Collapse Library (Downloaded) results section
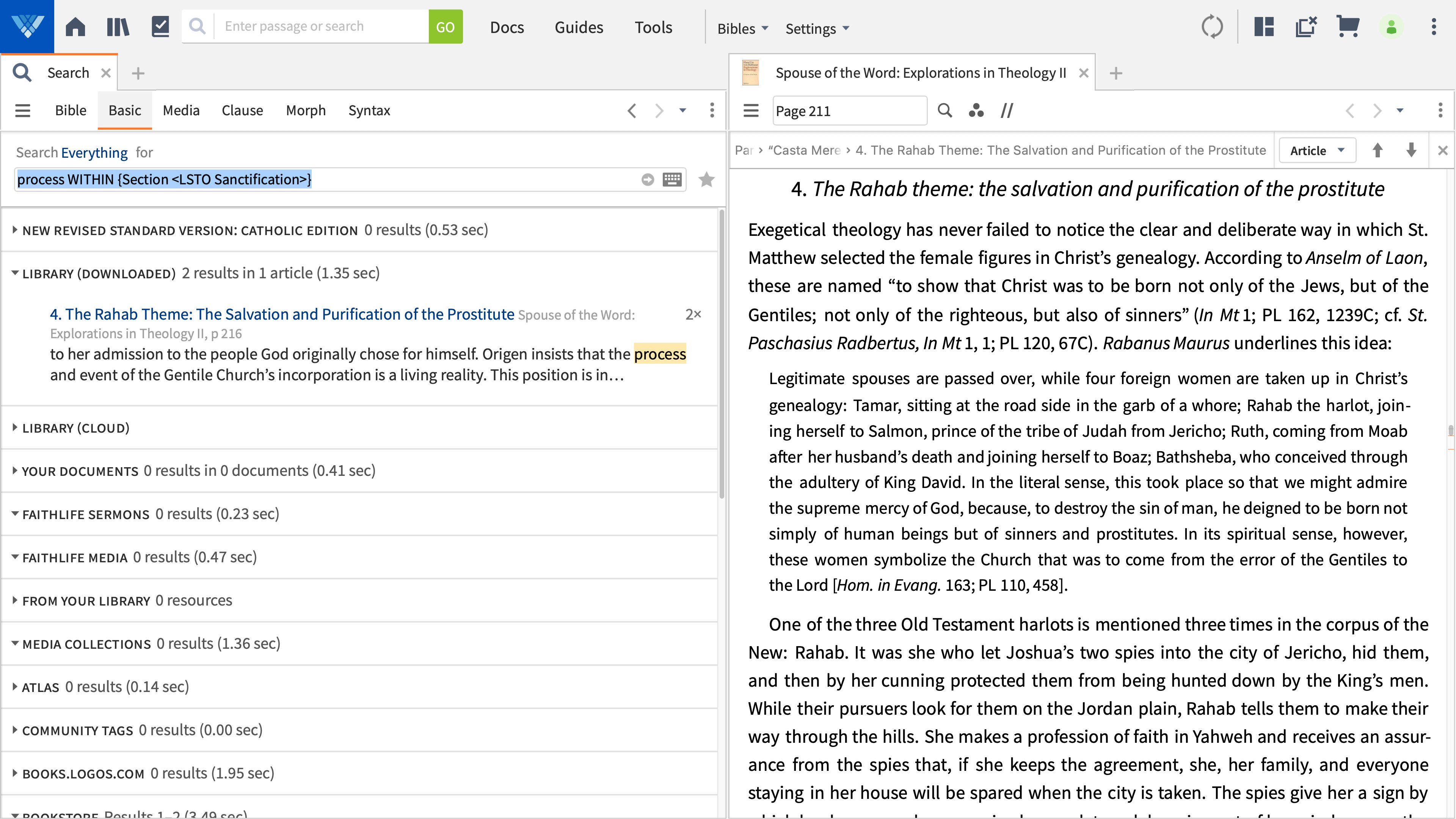The width and height of the screenshot is (1456, 819). [x=15, y=273]
